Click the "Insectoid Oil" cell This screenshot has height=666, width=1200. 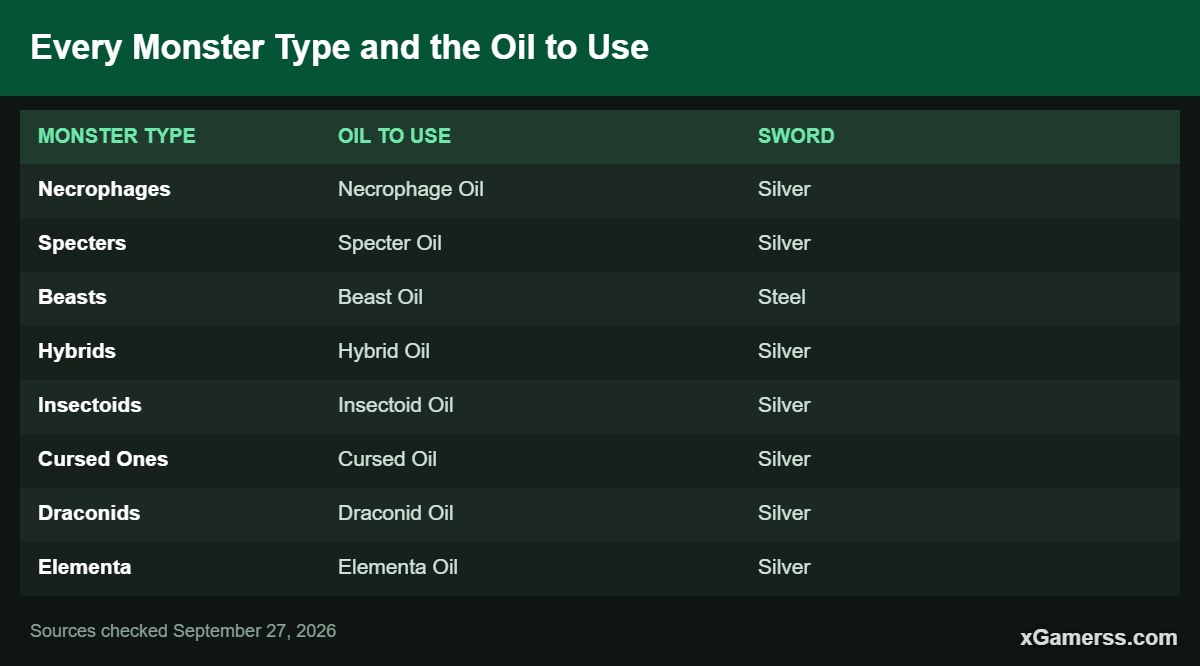396,405
